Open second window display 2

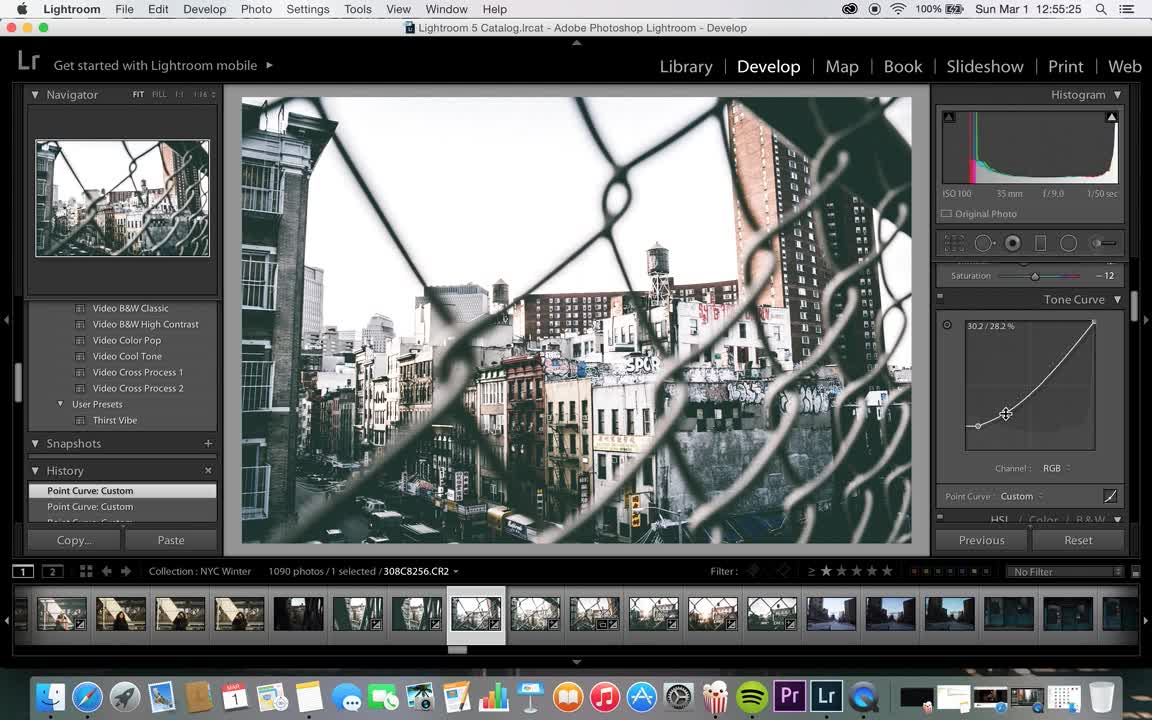pos(52,571)
